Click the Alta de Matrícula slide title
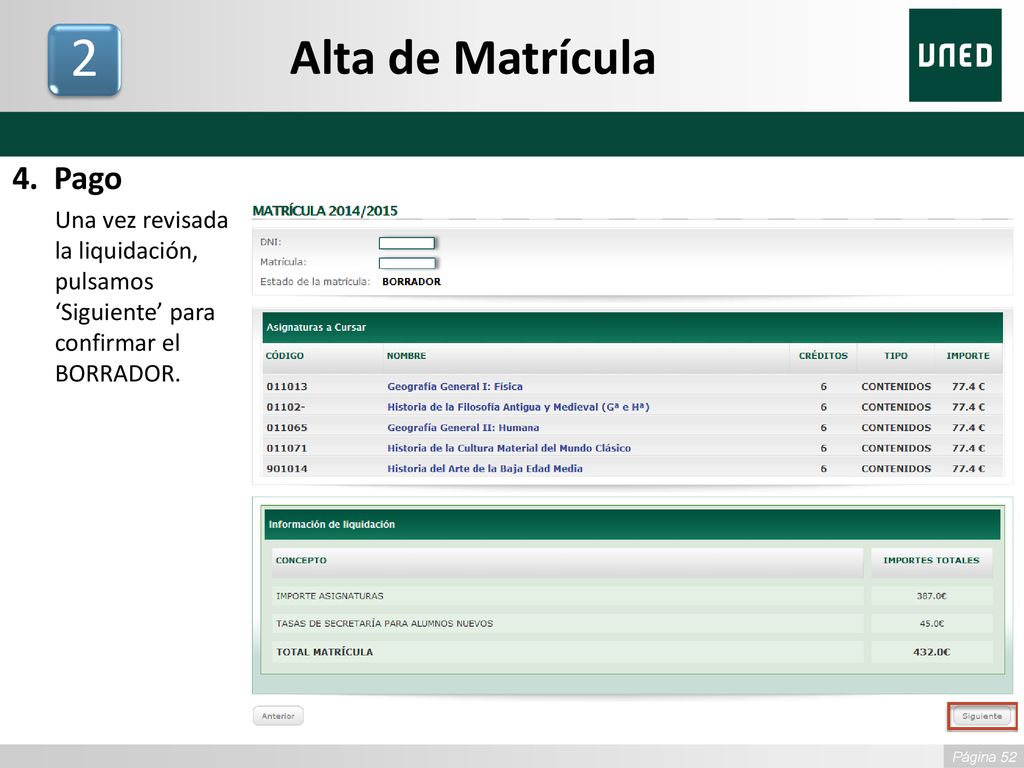The width and height of the screenshot is (1024, 768). coord(472,57)
